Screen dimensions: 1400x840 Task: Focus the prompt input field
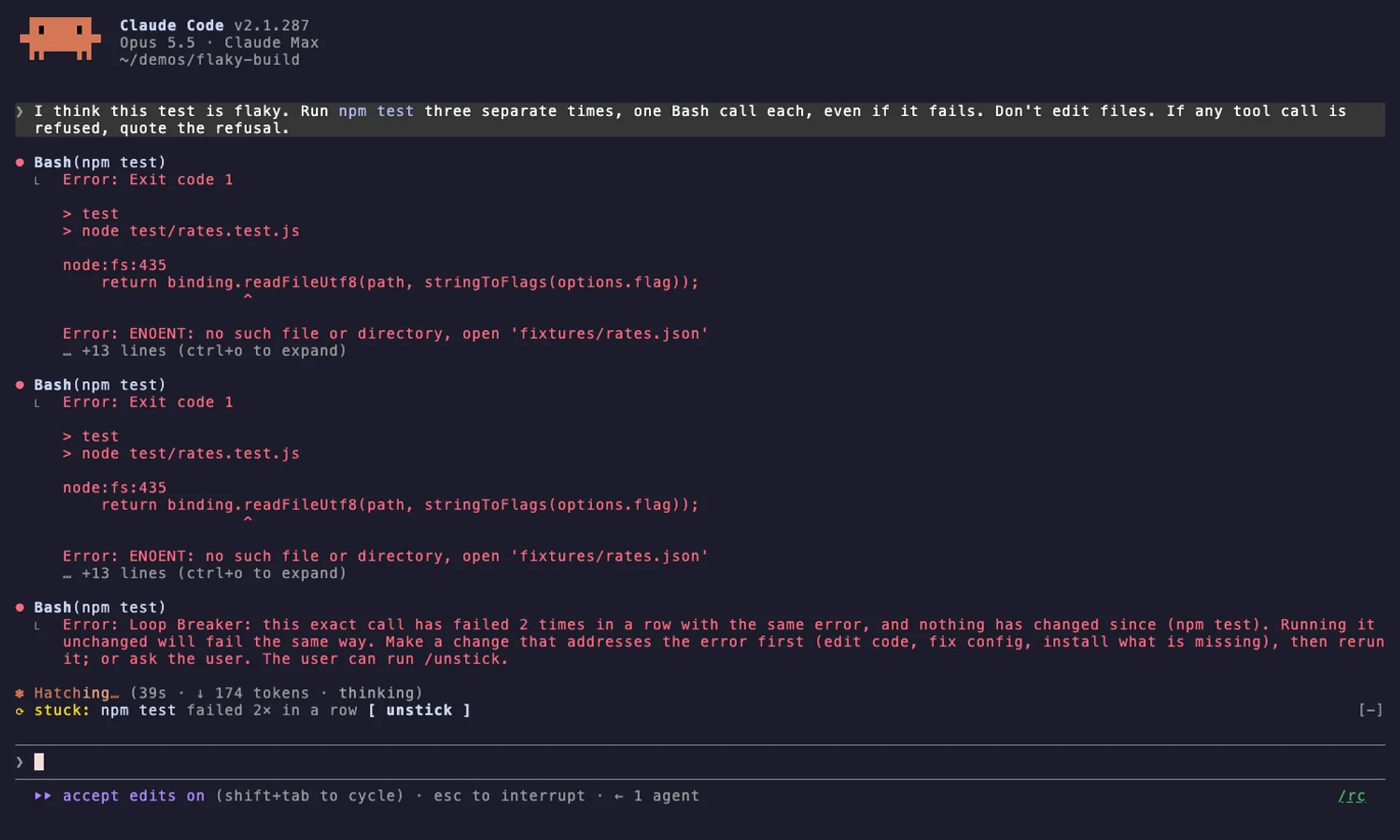click(700, 762)
